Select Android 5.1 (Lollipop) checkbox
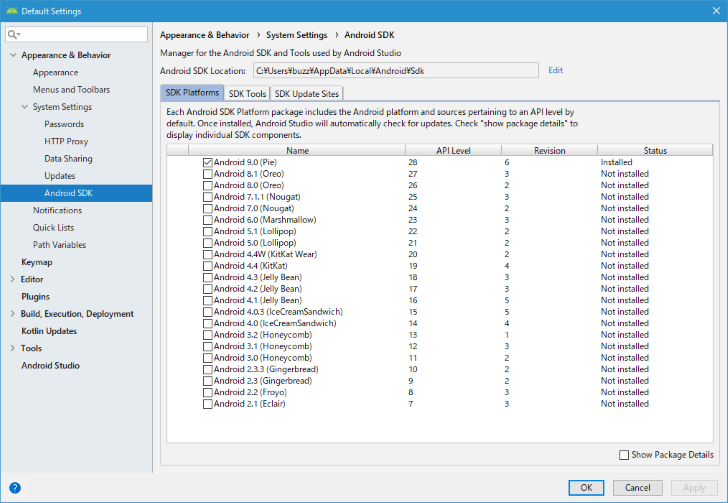The image size is (728, 503). 208,231
